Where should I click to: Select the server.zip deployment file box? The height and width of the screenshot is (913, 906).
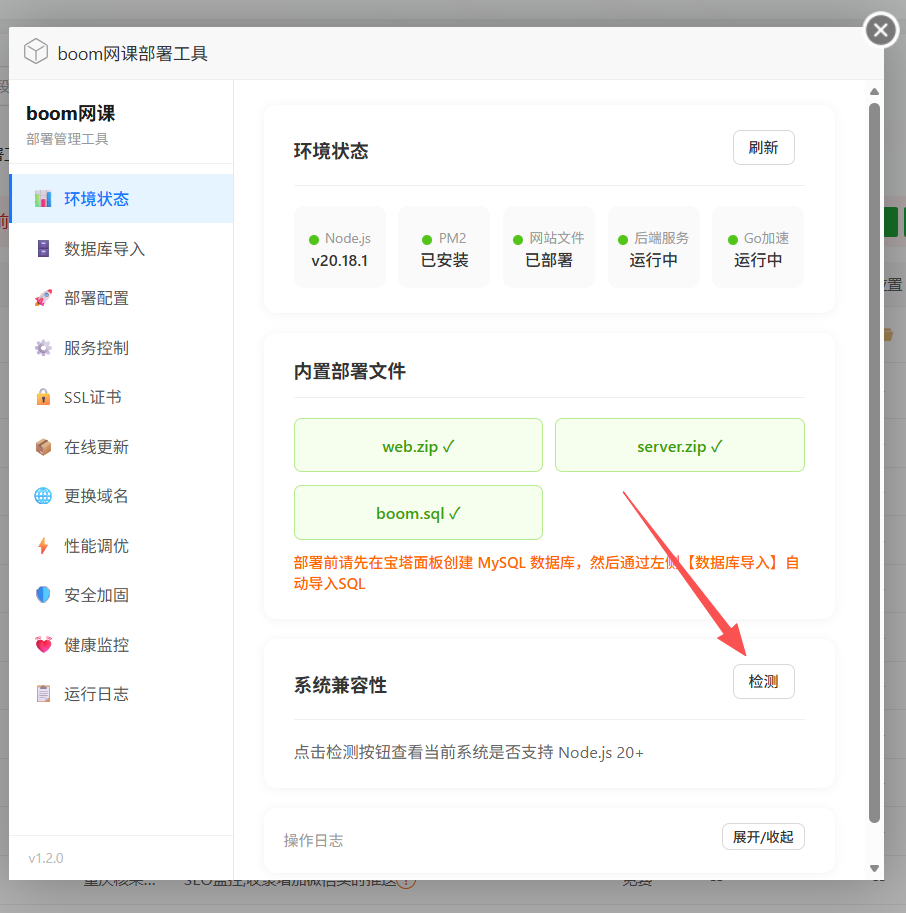pos(679,445)
